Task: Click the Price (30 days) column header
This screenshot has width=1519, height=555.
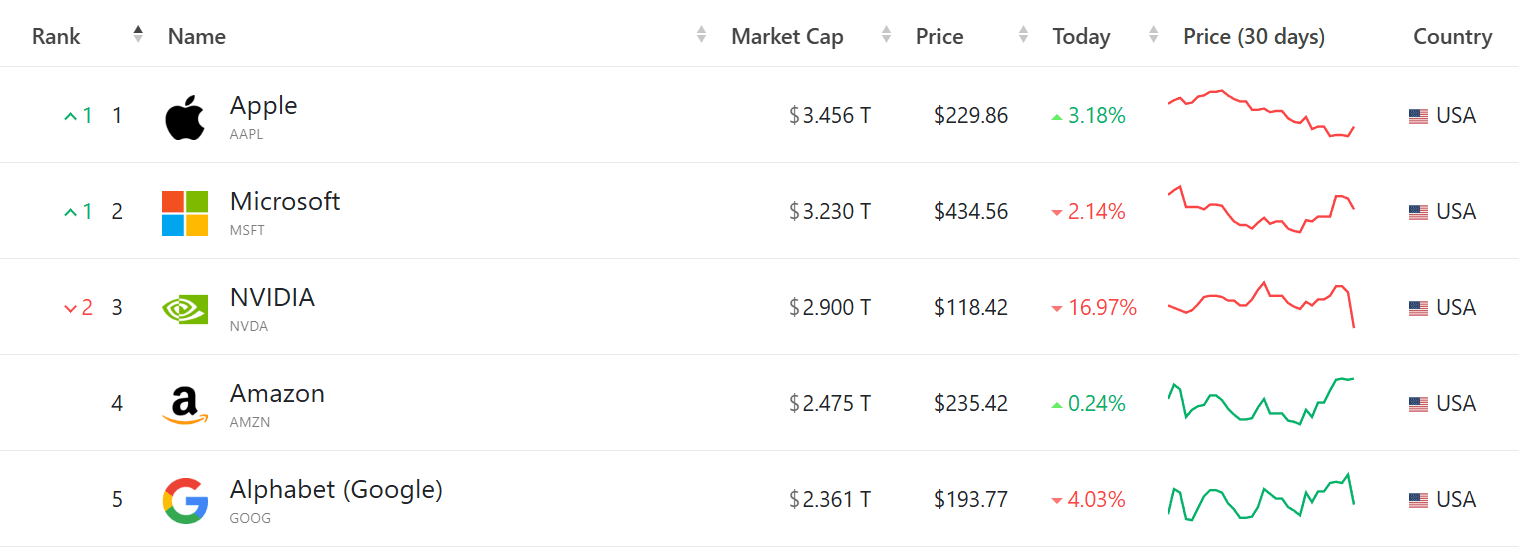Action: click(x=1254, y=37)
